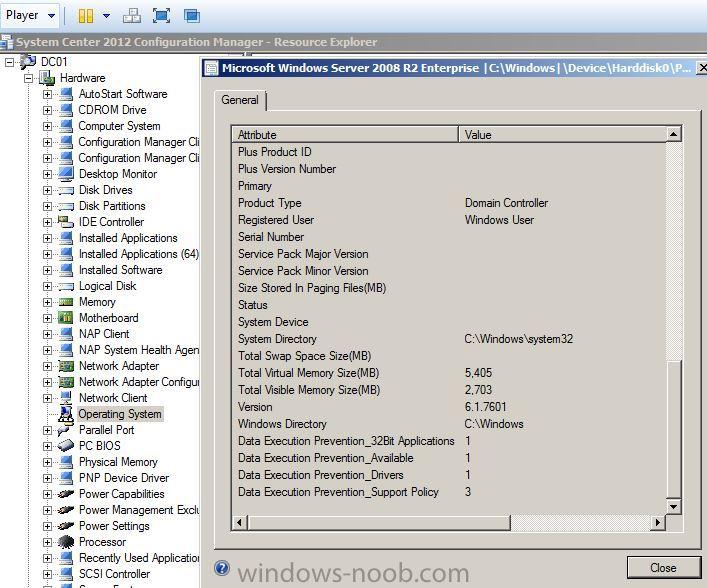Image resolution: width=707 pixels, height=588 pixels.
Task: Expand the Desktop Monitor node
Action: [47, 174]
